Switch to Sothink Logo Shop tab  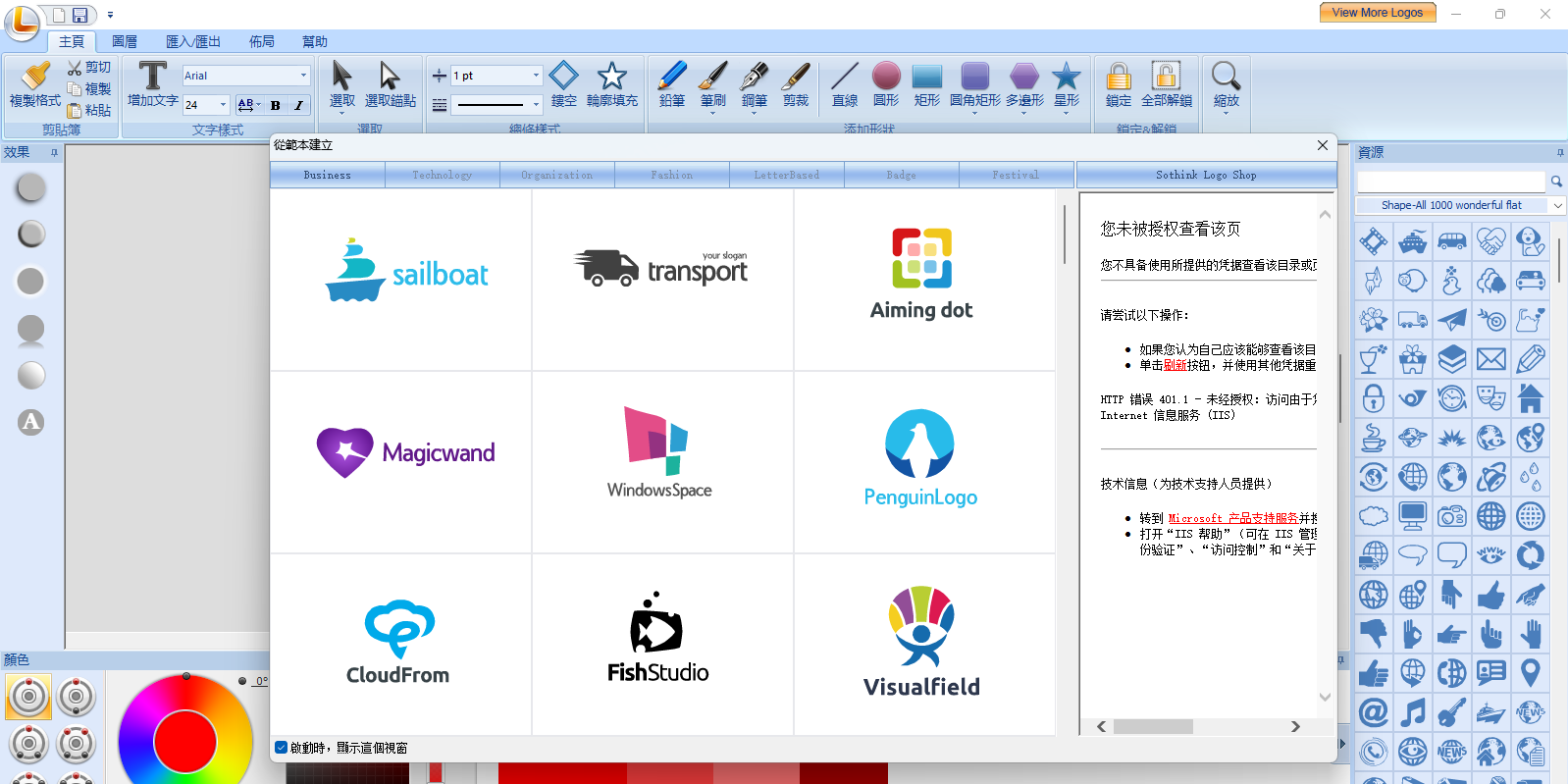click(1206, 175)
